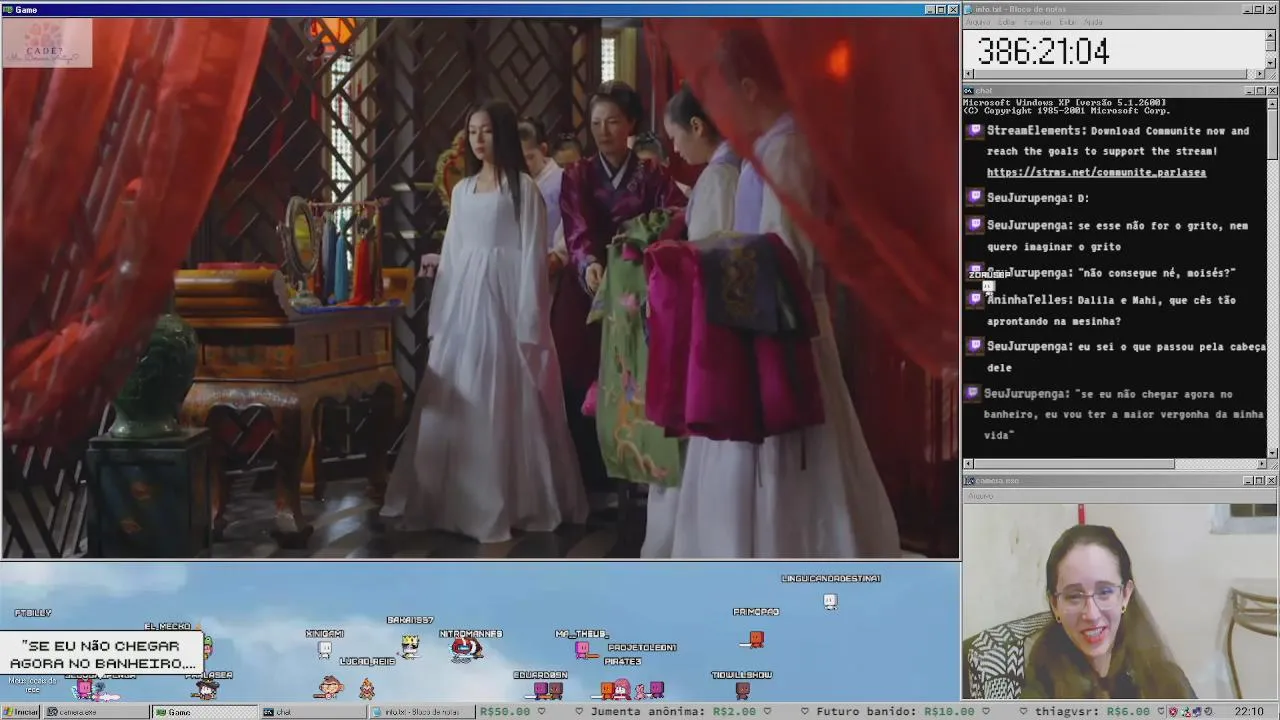Click the speech bubble 'SE EU NÃO CHEGAR AGORA NO BANHEIRO'
Image resolution: width=1280 pixels, height=720 pixels.
coord(102,654)
